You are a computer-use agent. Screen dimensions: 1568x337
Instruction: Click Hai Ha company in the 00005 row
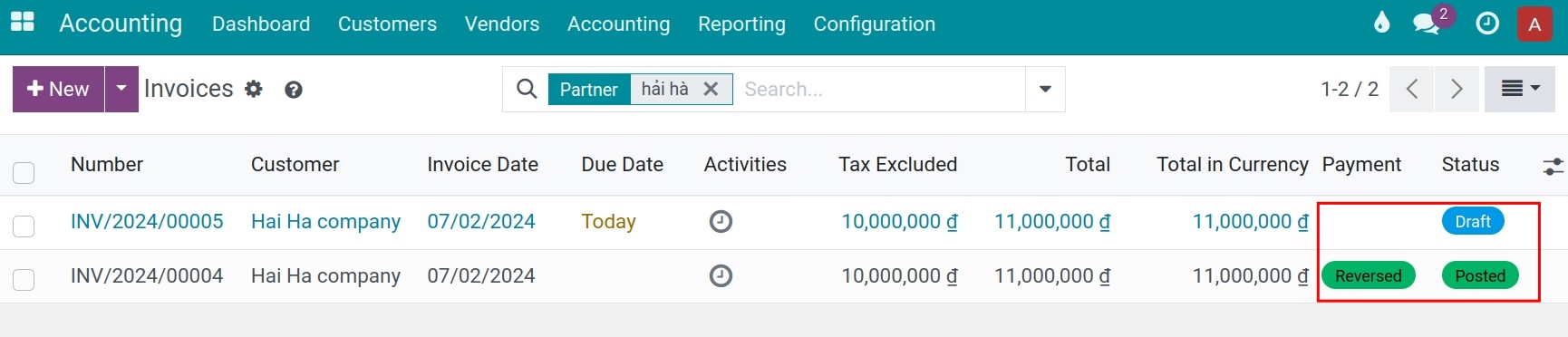pyautogui.click(x=325, y=221)
